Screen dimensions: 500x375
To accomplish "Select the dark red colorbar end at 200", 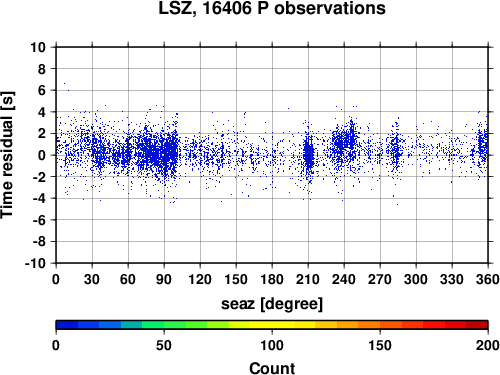I will coord(477,325).
